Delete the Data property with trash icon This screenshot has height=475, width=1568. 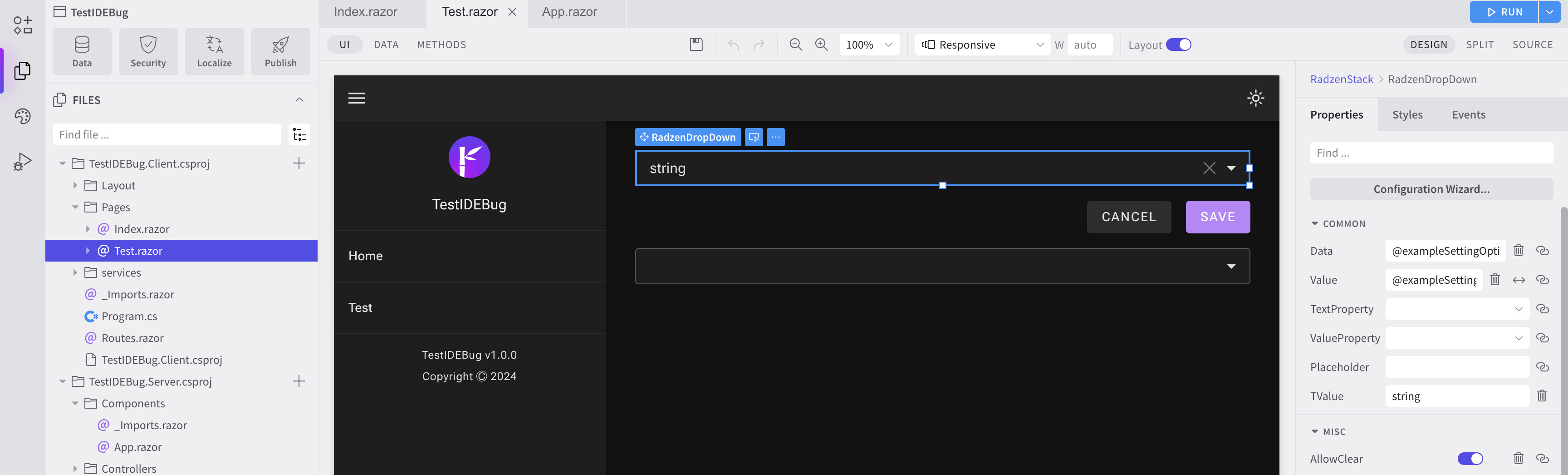click(x=1519, y=250)
